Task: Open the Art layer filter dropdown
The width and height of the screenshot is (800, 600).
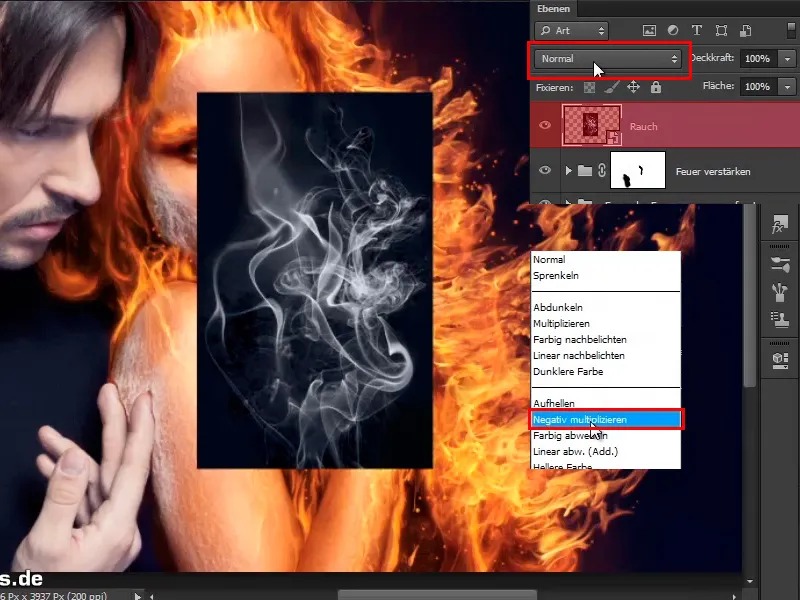Action: tap(571, 31)
